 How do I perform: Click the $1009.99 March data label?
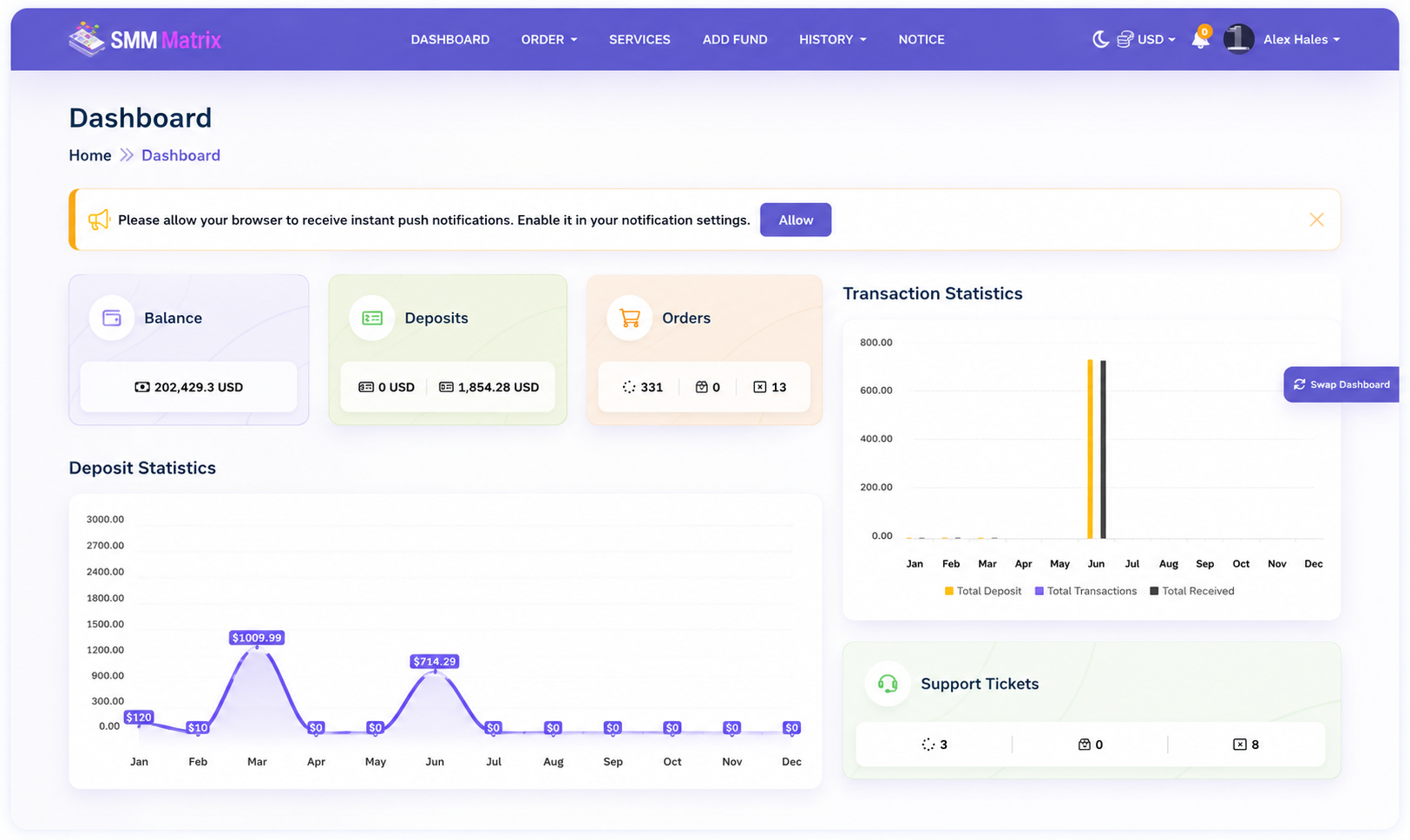(x=257, y=638)
